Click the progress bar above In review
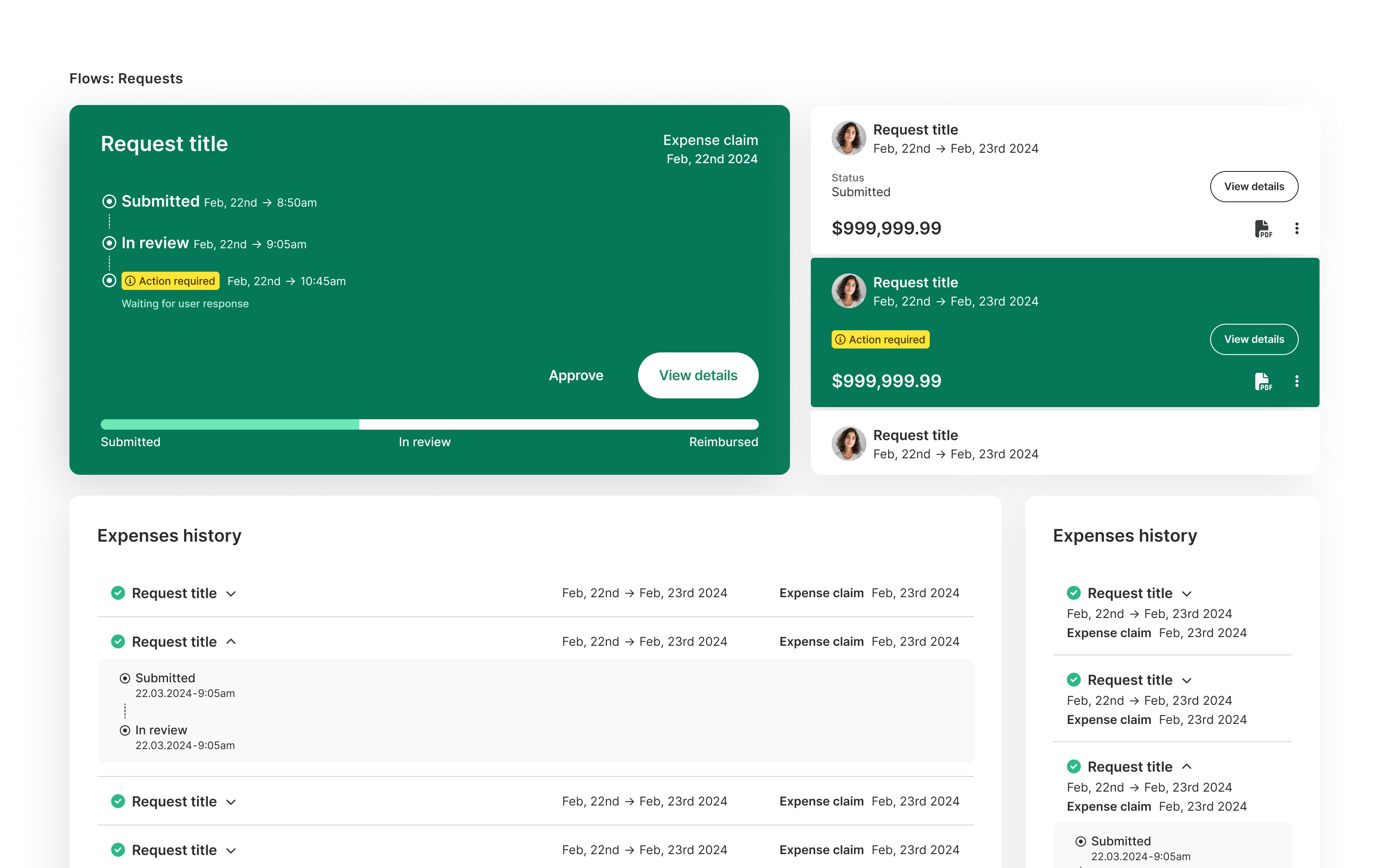 click(425, 425)
